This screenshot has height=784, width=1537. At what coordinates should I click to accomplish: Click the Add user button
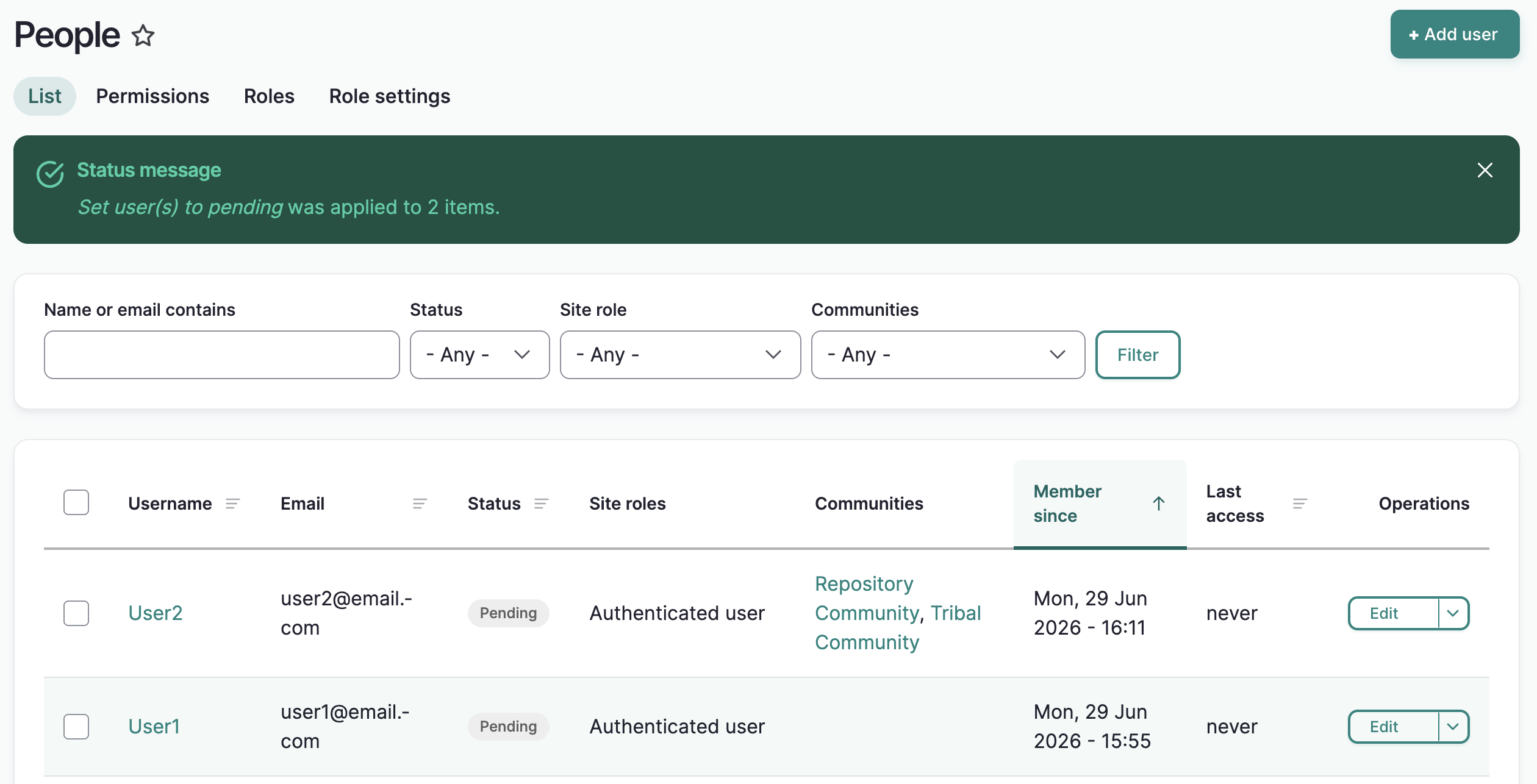tap(1455, 34)
